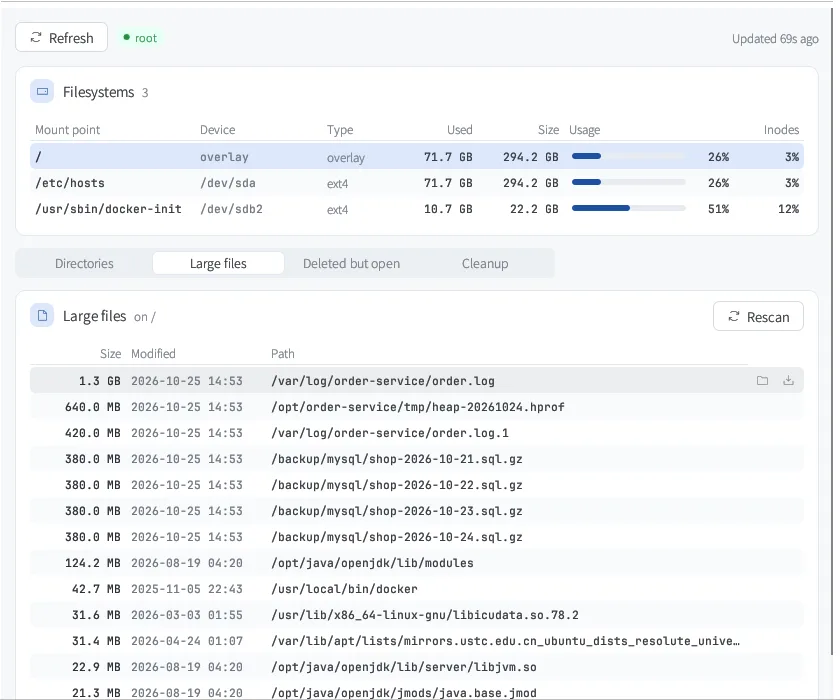This screenshot has width=840, height=700.
Task: Select shop-2026-10-23.sql.gz backup row
Action: (x=417, y=511)
